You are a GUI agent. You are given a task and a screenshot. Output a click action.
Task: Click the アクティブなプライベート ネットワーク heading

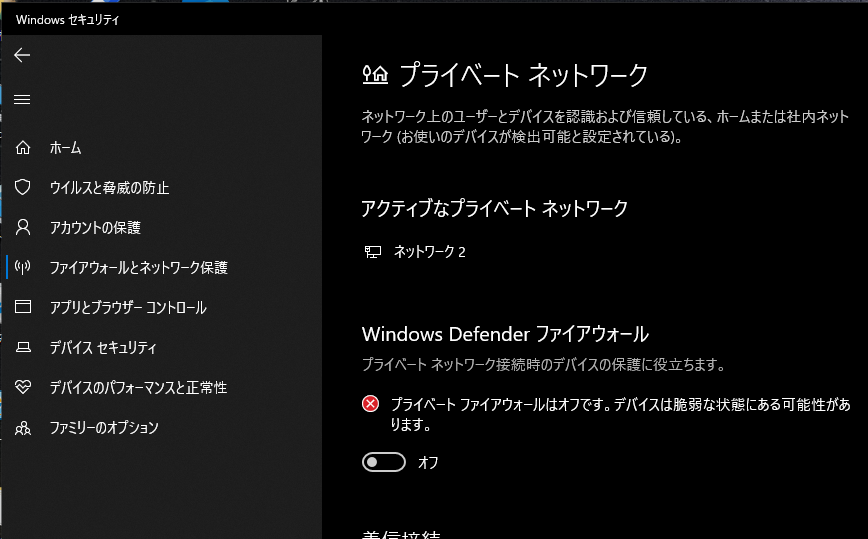[494, 209]
